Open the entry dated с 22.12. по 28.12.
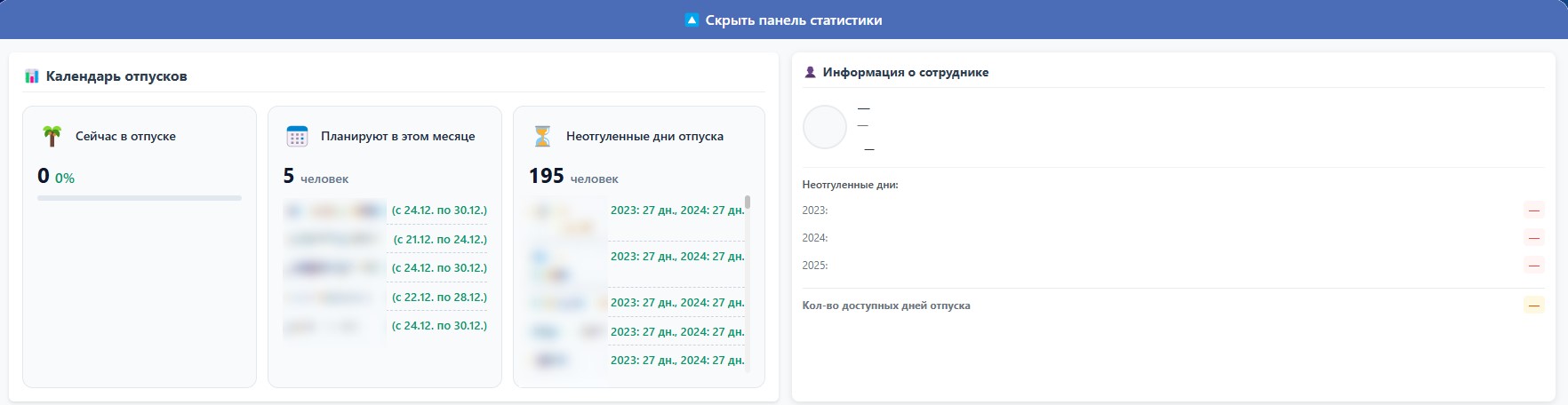This screenshot has height=405, width=1568. (439, 297)
